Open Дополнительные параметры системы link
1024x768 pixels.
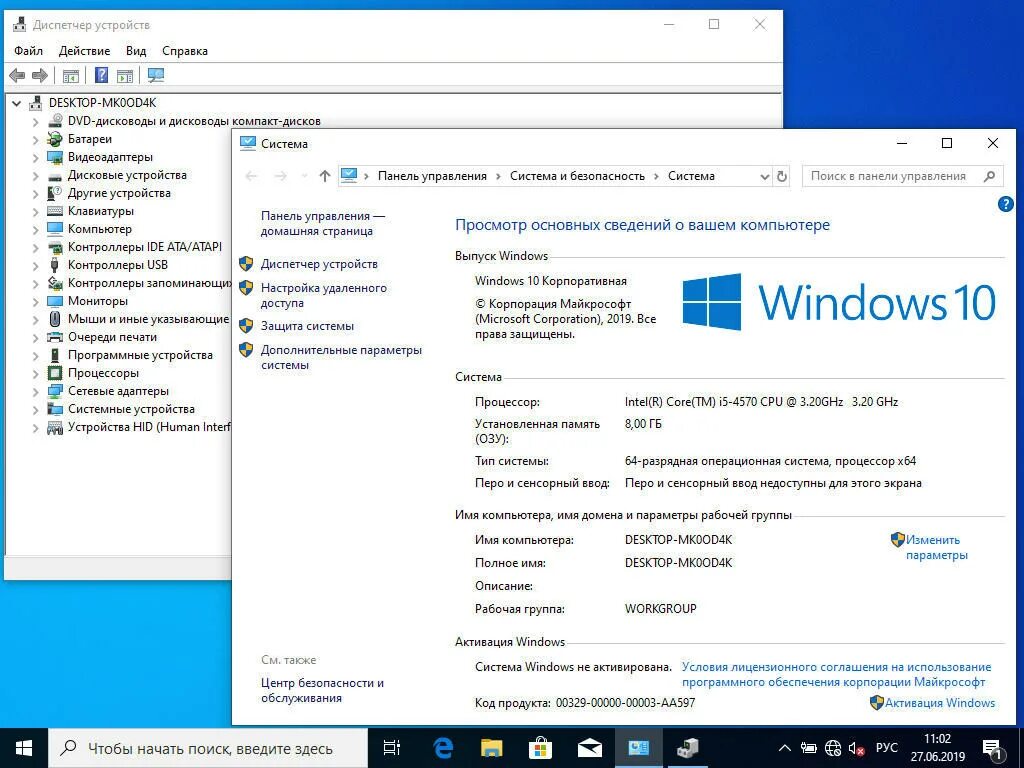[x=342, y=357]
